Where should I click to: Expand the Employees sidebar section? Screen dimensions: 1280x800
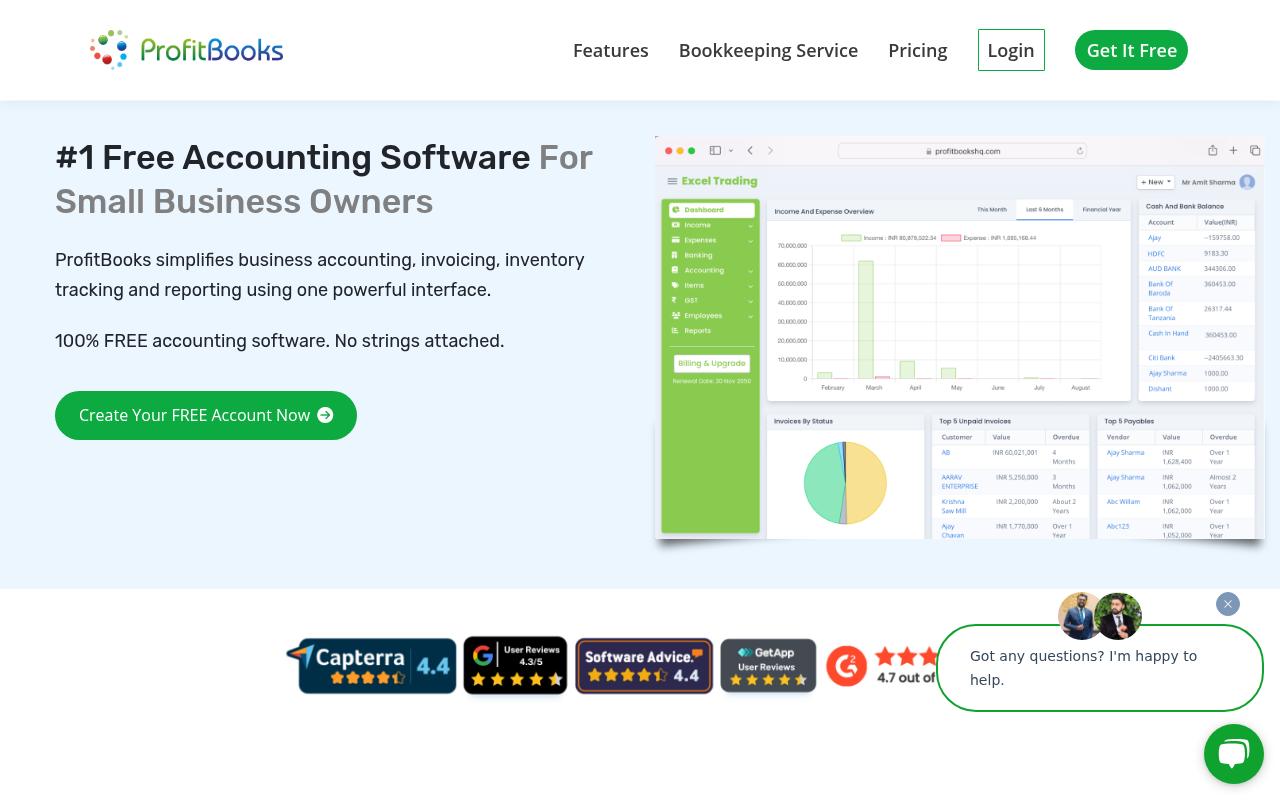(x=711, y=315)
